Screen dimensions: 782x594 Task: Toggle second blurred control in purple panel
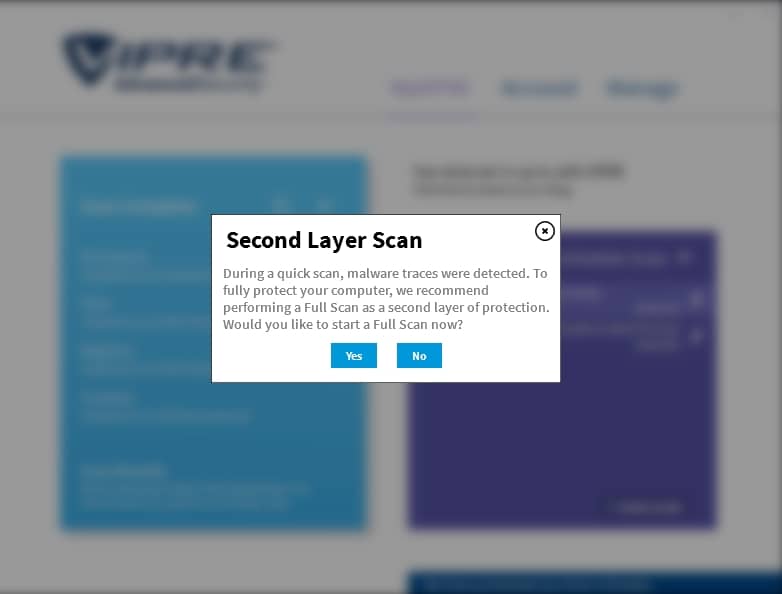(697, 336)
